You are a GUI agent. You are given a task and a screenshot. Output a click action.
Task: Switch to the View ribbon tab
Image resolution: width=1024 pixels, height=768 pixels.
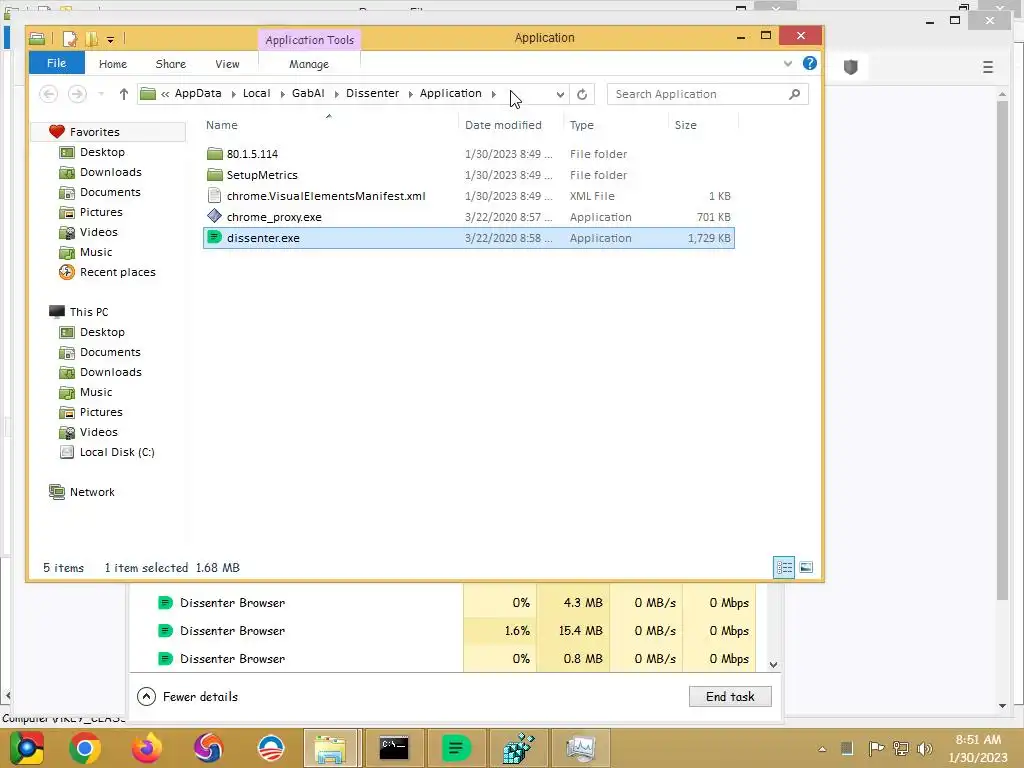[227, 64]
